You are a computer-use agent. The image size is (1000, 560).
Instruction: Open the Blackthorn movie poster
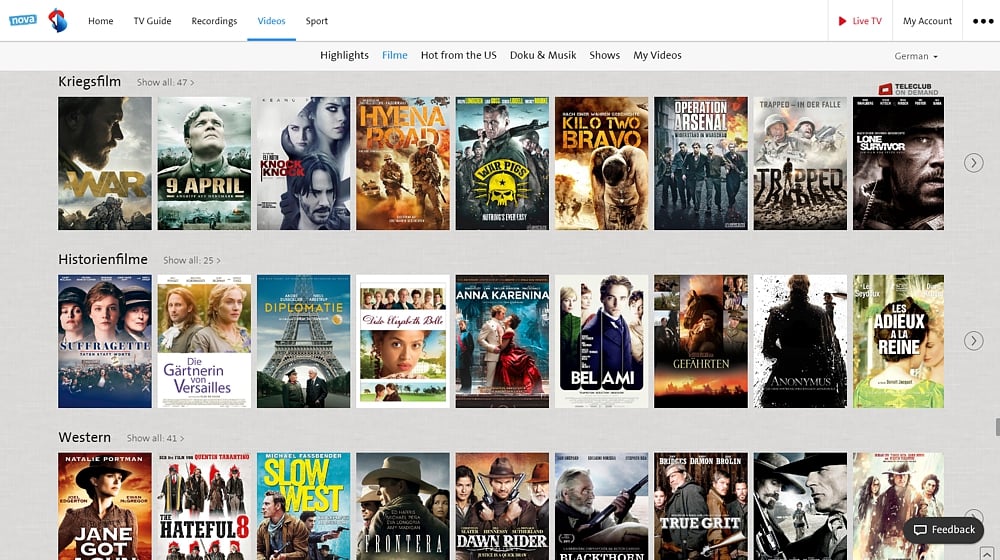[601, 506]
